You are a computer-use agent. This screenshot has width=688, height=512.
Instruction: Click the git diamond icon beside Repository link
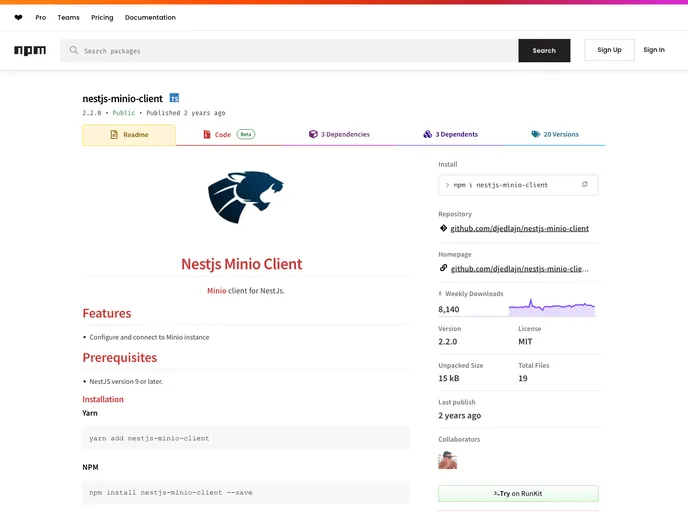(443, 228)
